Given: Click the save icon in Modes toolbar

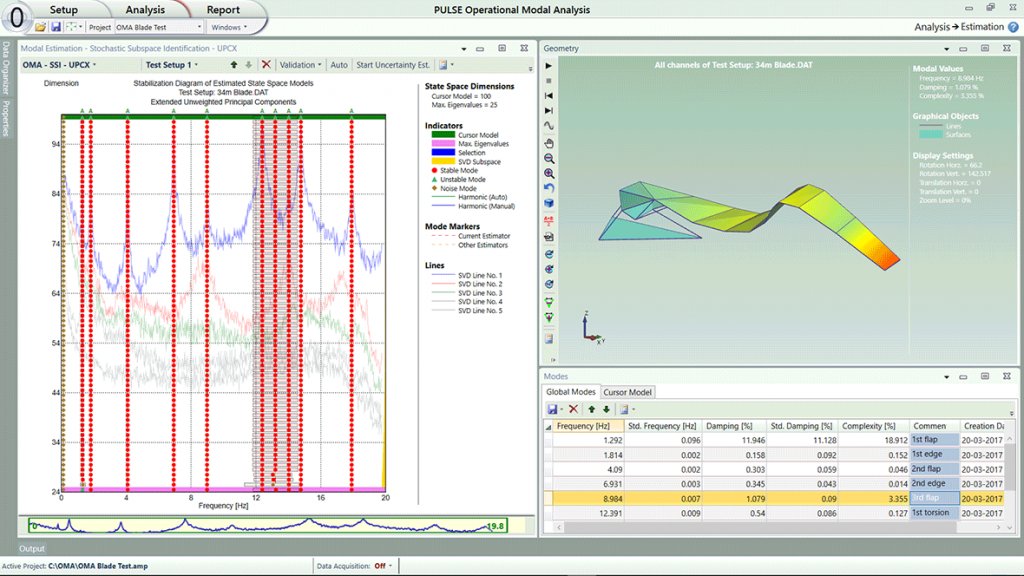Looking at the screenshot, I should click(552, 409).
